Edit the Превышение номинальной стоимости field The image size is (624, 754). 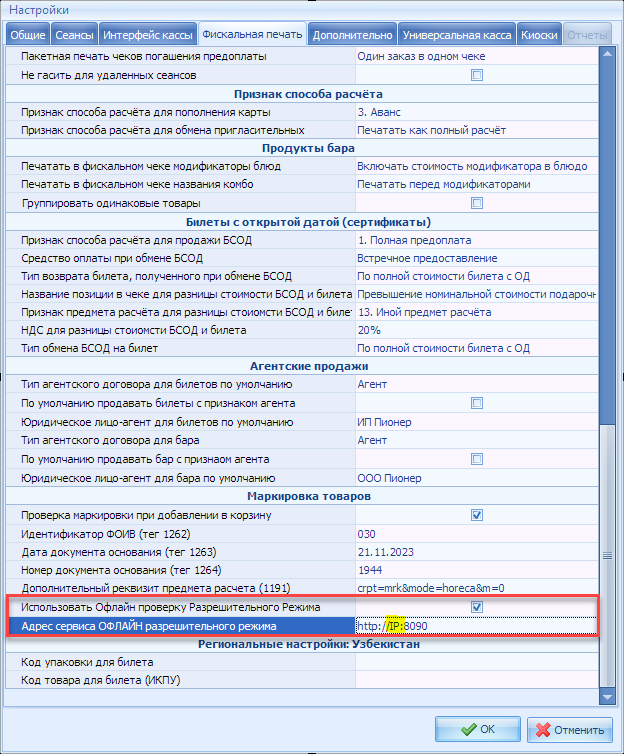pyautogui.click(x=476, y=294)
